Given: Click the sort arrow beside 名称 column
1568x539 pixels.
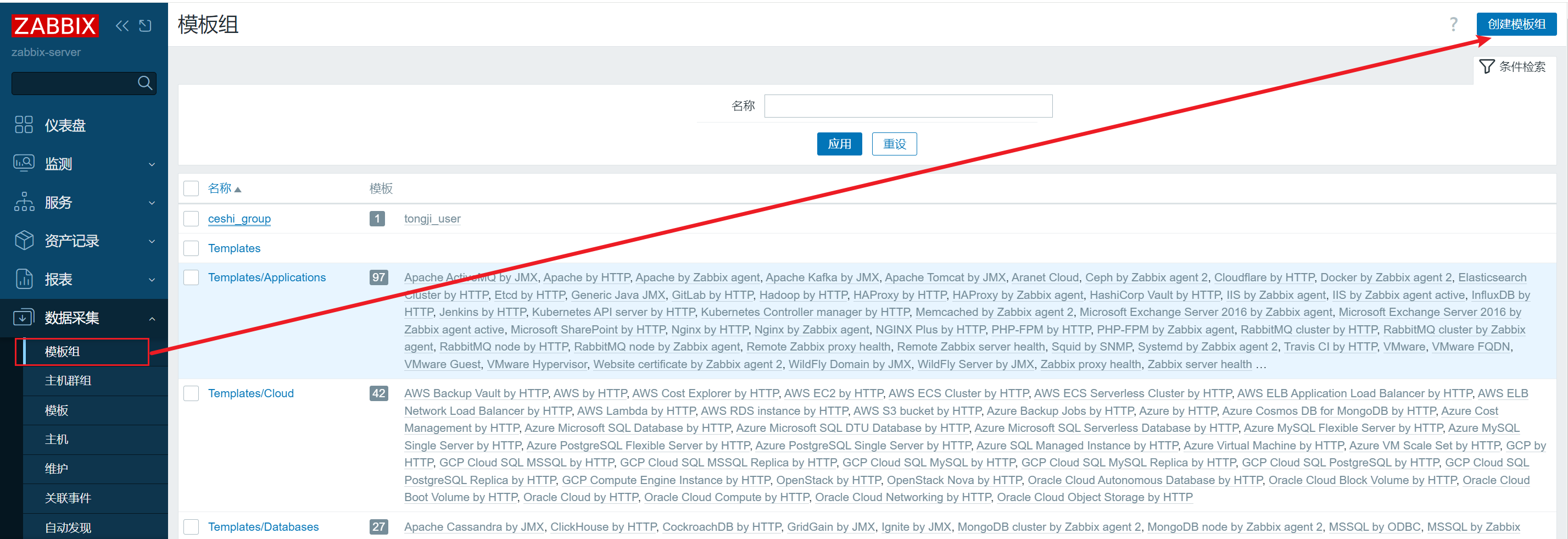Looking at the screenshot, I should pyautogui.click(x=238, y=190).
